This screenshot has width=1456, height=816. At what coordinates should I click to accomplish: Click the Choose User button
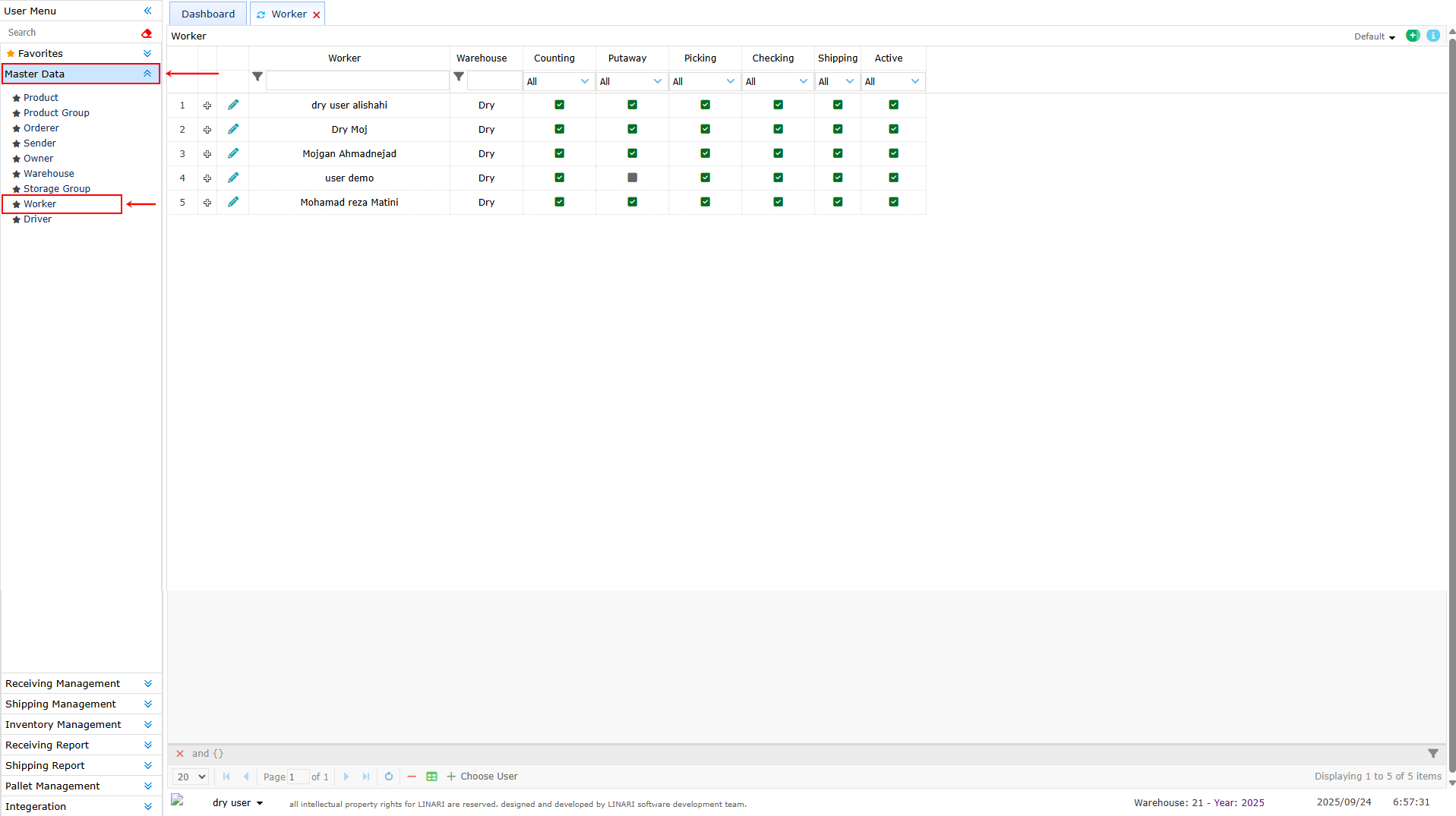tap(482, 777)
